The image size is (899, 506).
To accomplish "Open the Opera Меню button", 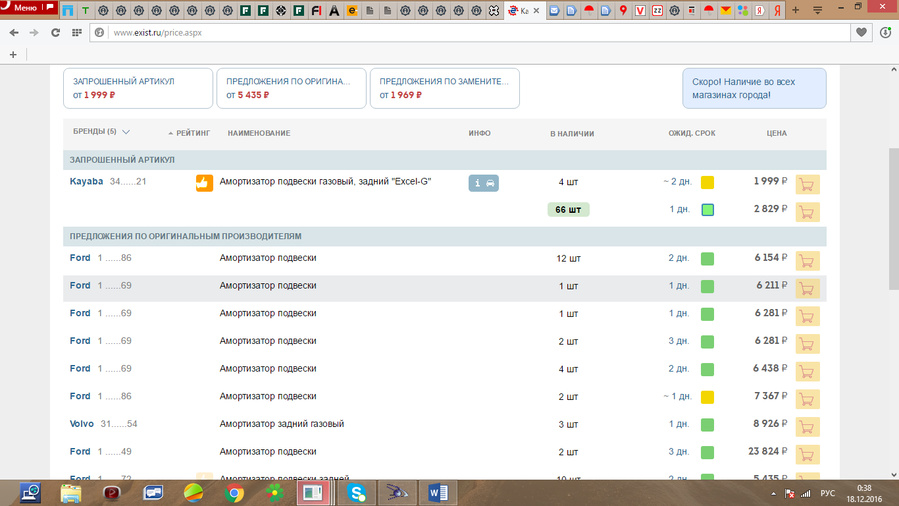I will click(28, 7).
